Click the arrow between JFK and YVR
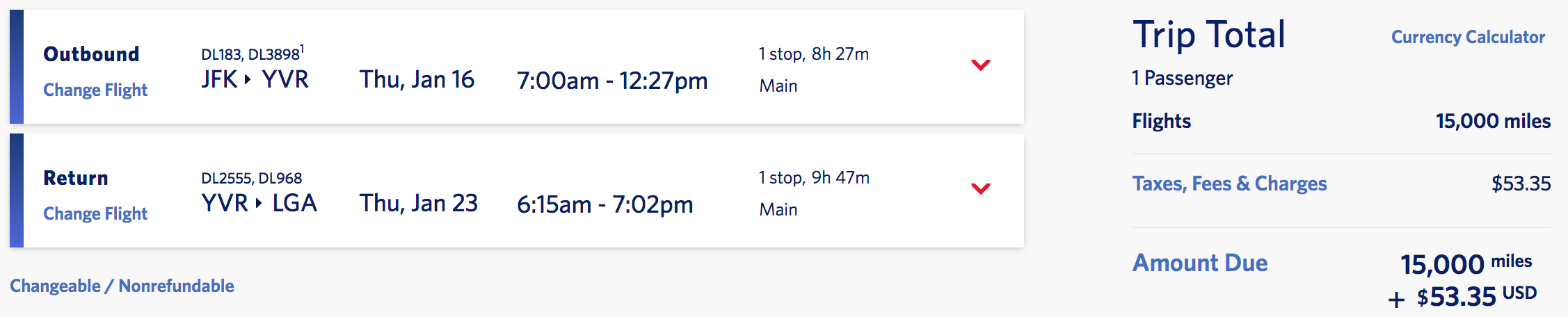This screenshot has width=1568, height=317. coord(248,80)
